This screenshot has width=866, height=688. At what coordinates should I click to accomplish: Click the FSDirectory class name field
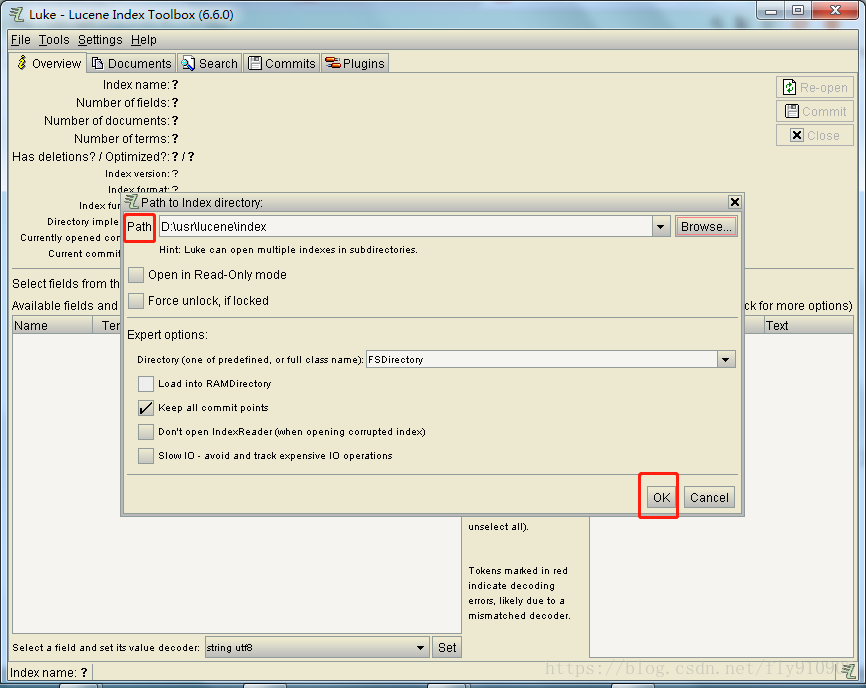(x=542, y=359)
